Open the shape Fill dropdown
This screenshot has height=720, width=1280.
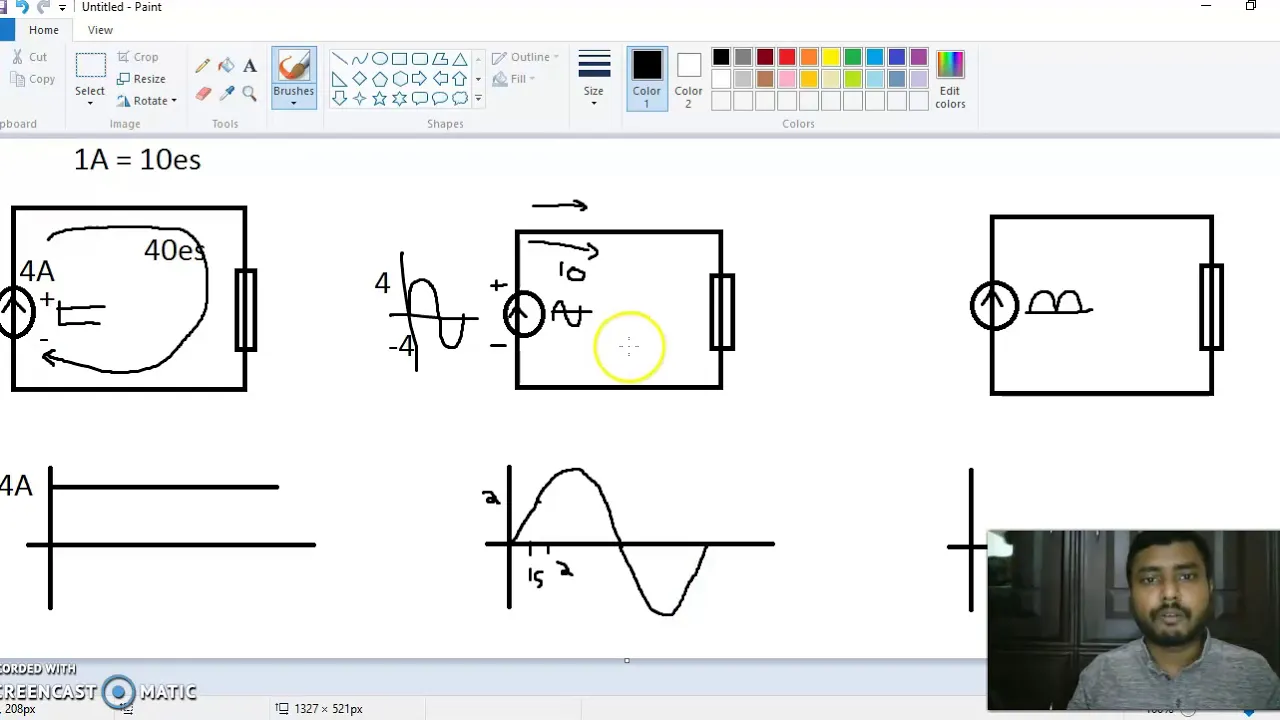pos(513,79)
